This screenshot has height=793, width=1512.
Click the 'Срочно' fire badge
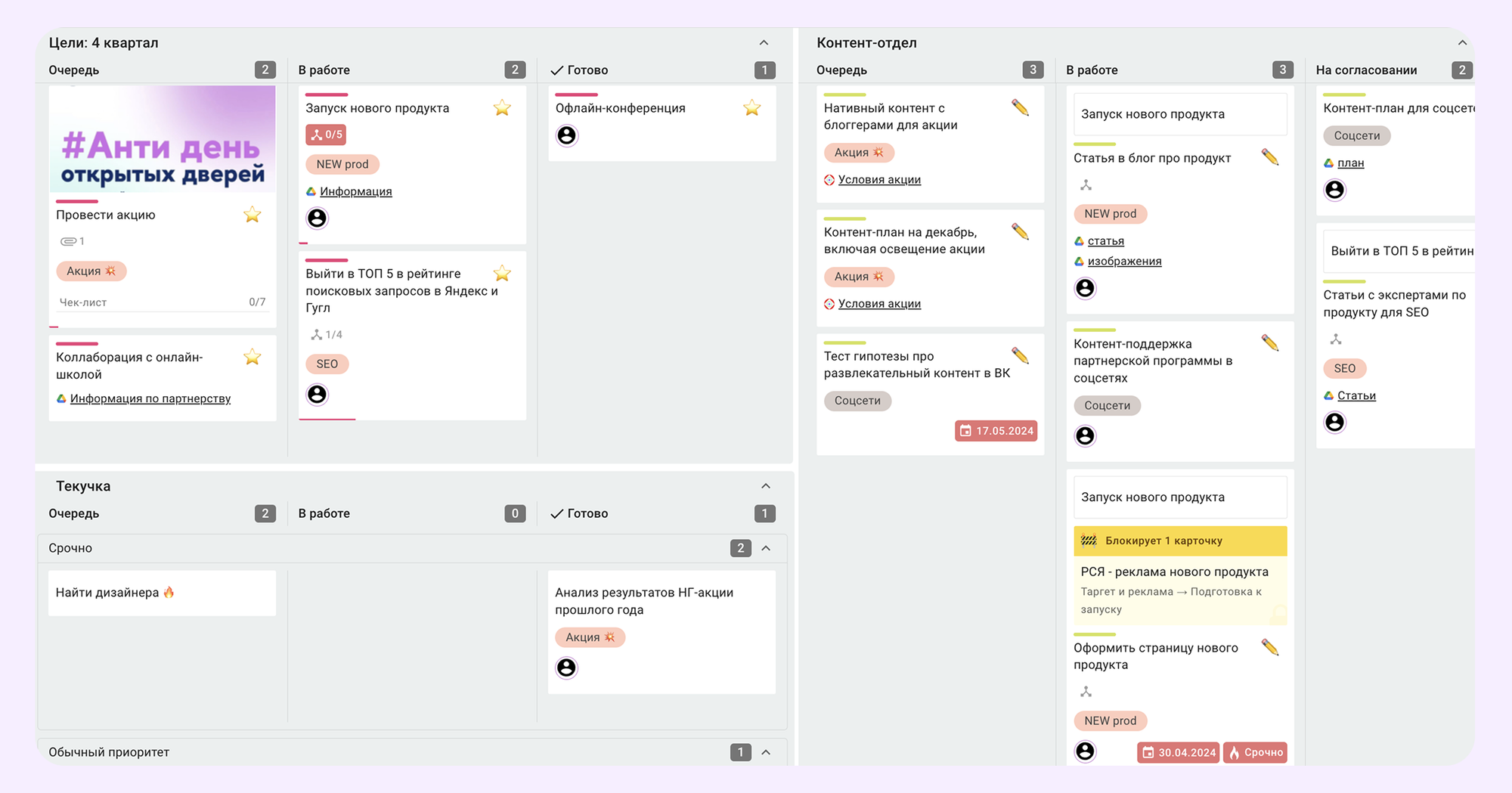[1255, 752]
